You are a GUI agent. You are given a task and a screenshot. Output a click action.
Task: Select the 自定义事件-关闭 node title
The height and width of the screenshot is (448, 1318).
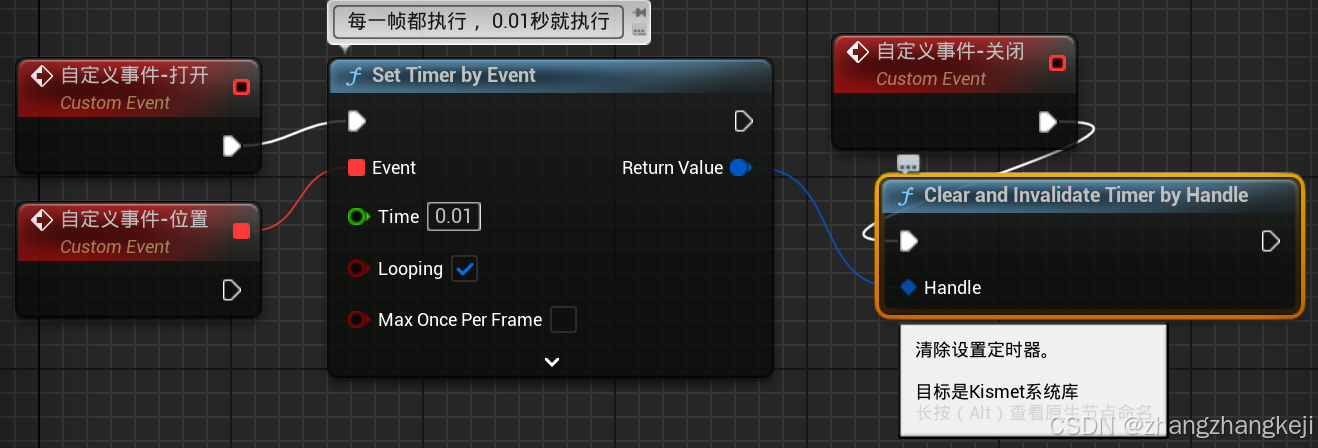950,51
